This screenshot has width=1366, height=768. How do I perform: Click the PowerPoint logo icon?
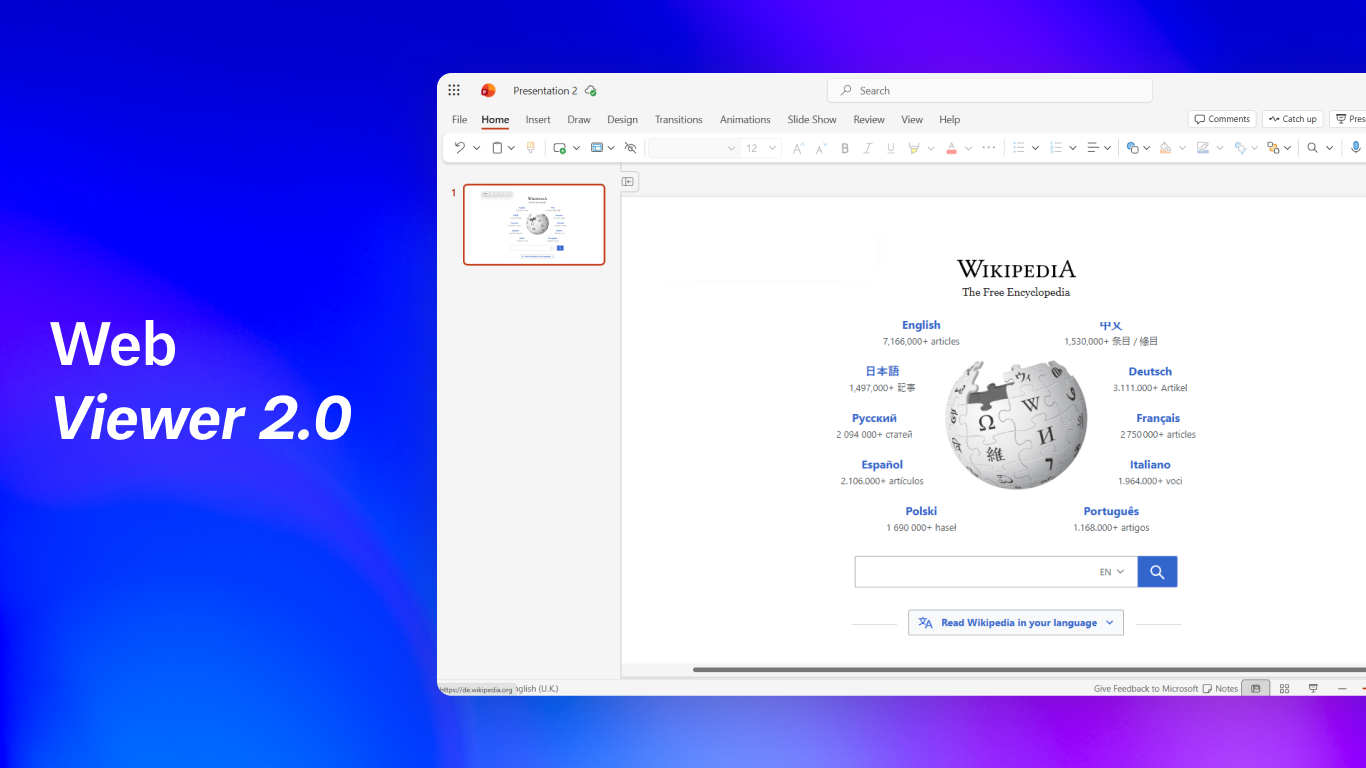click(x=488, y=90)
